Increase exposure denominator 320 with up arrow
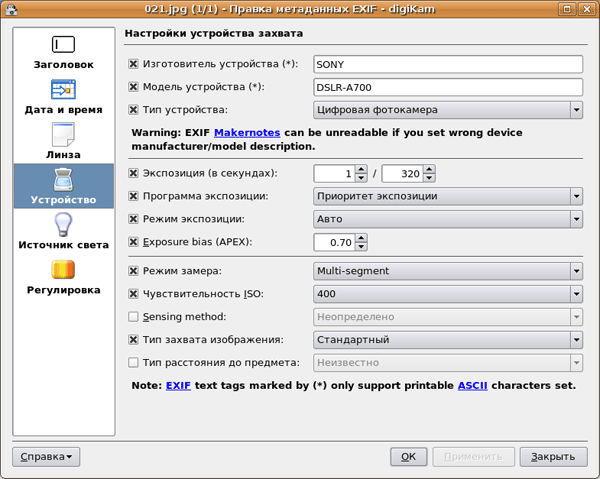Viewport: 600px width, 479px height. click(x=429, y=169)
